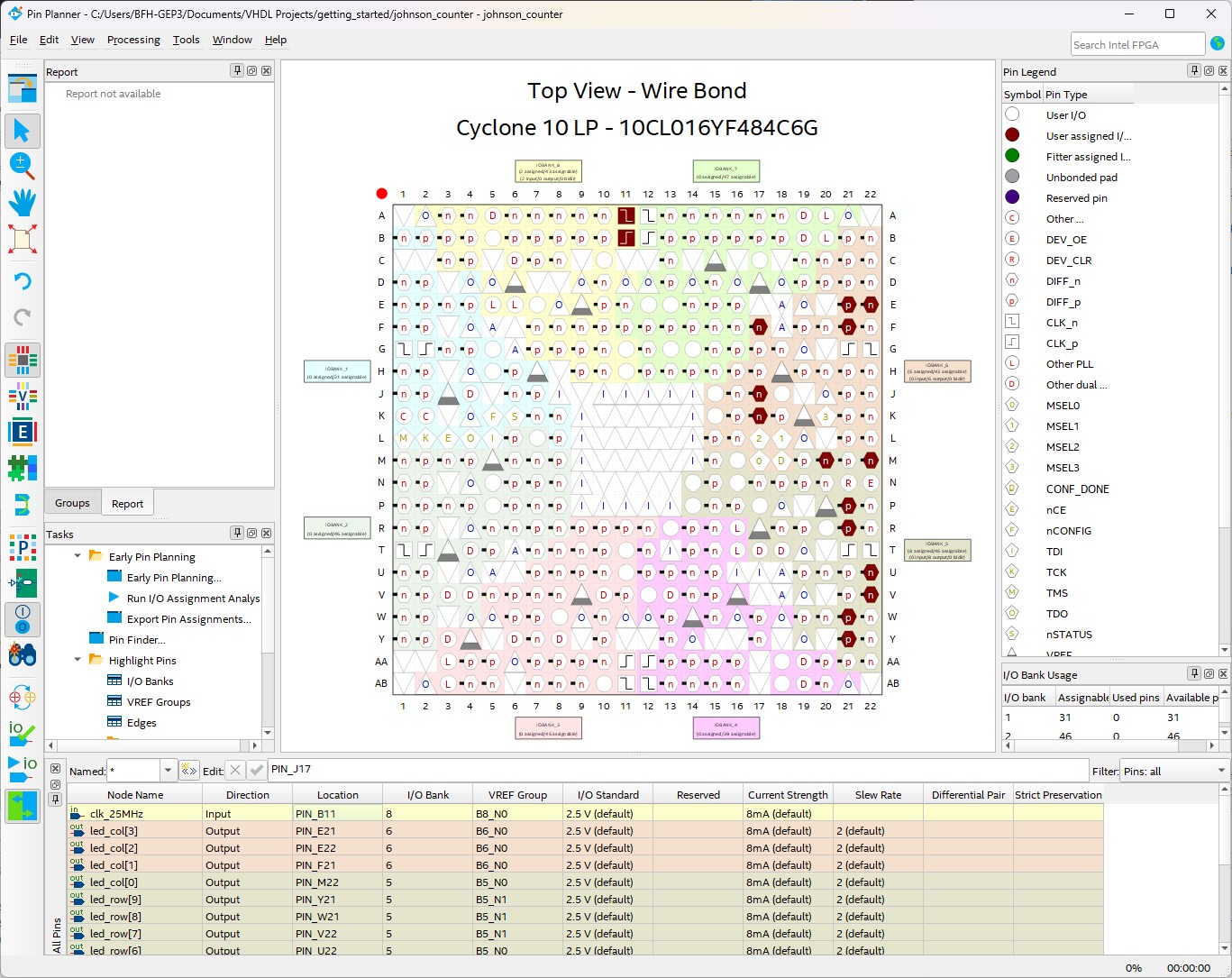Image resolution: width=1232 pixels, height=978 pixels.
Task: Click the io green checkmark icon
Action: pyautogui.click(x=23, y=733)
